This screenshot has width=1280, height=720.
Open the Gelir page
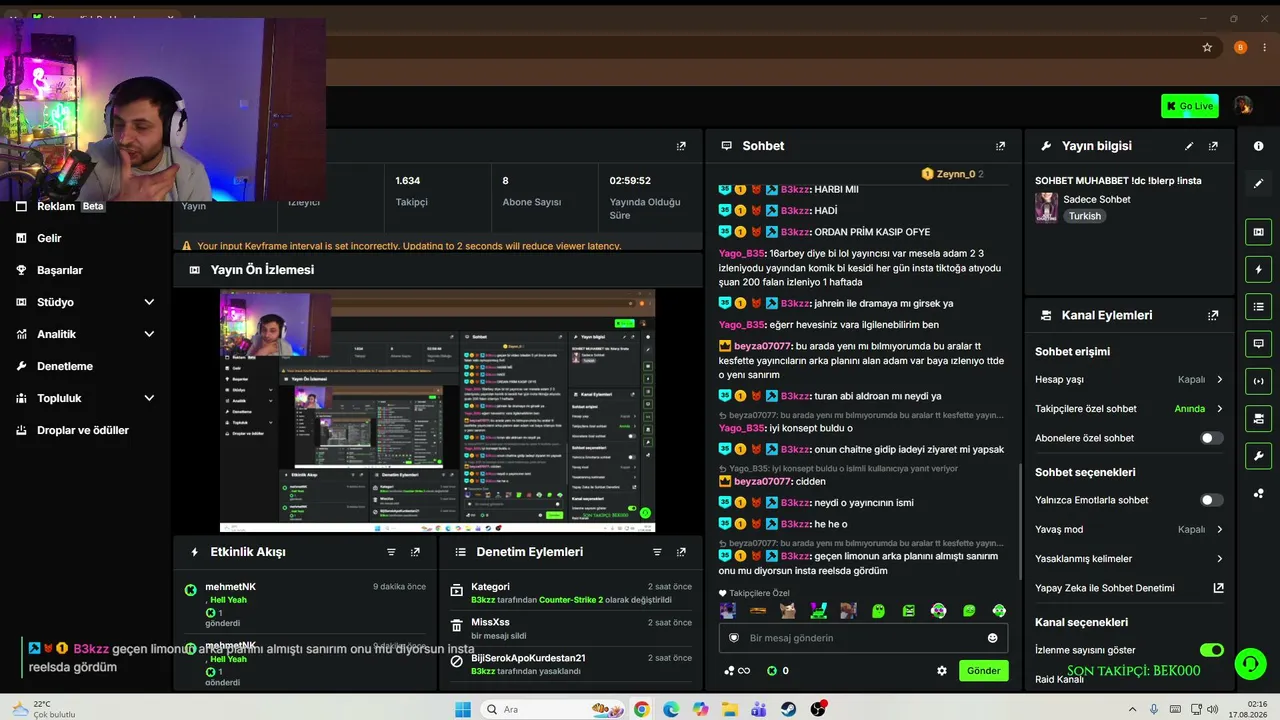50,238
